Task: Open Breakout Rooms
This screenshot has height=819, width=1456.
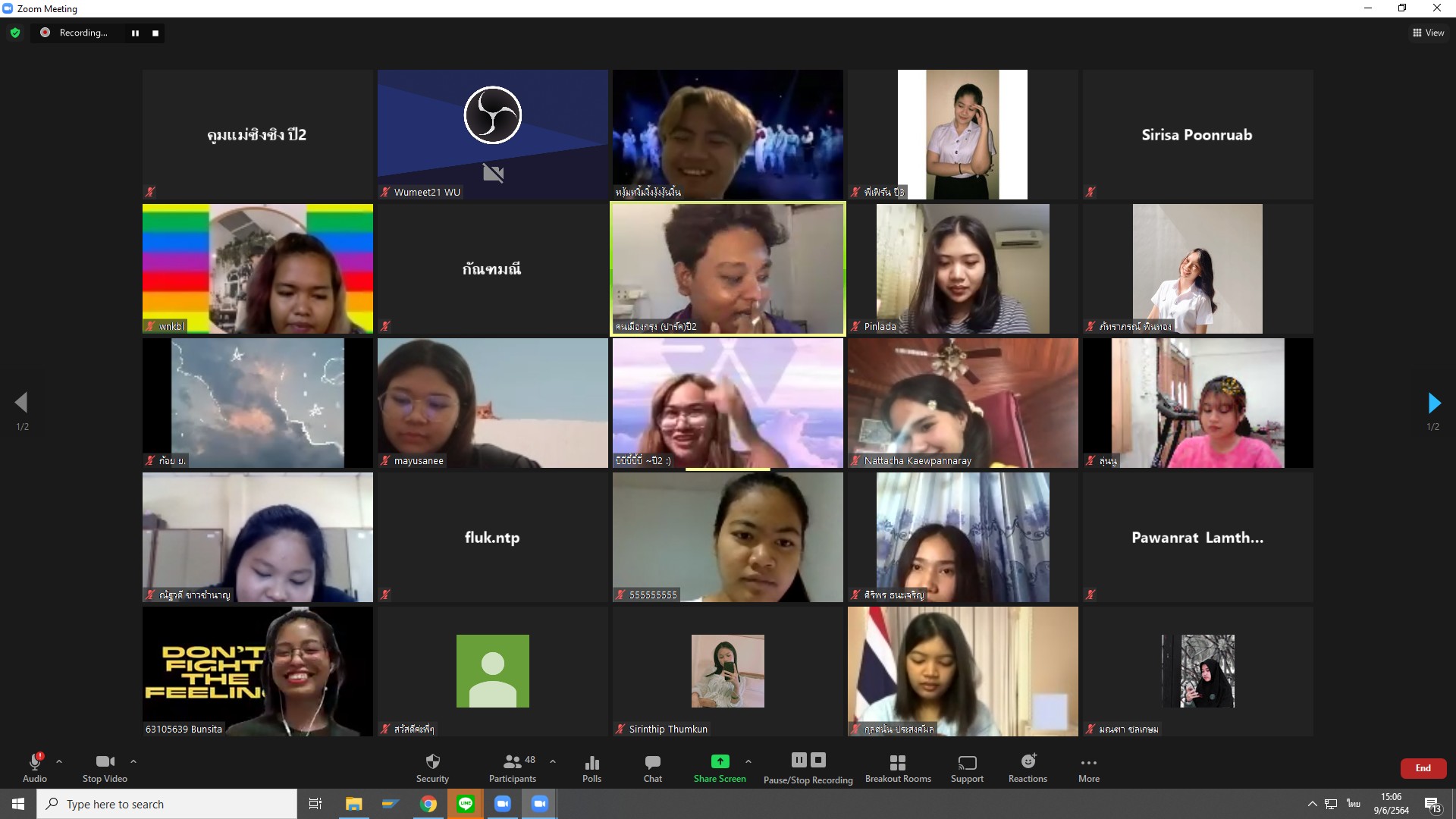Action: tap(898, 767)
